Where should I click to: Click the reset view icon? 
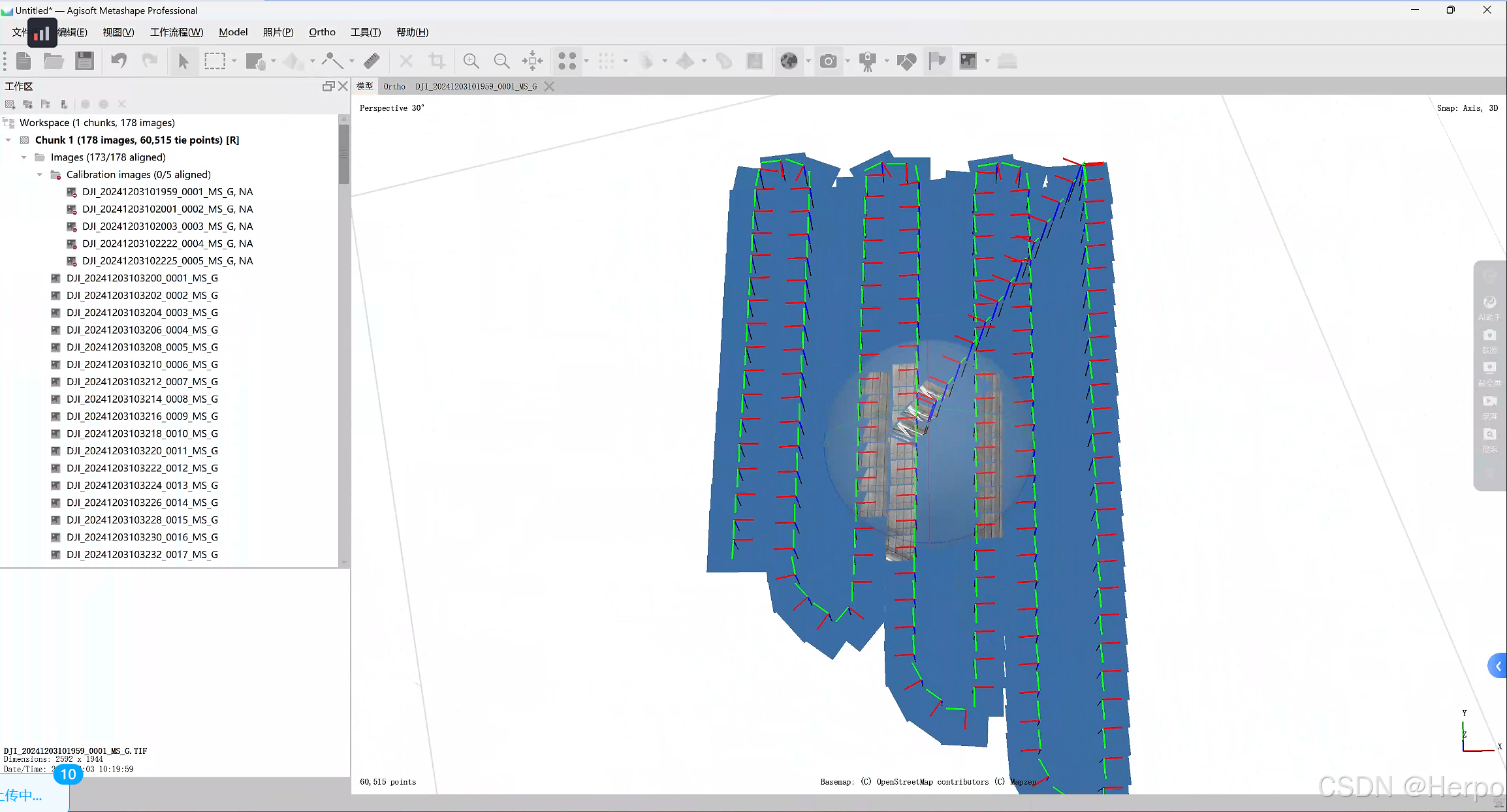[x=532, y=61]
